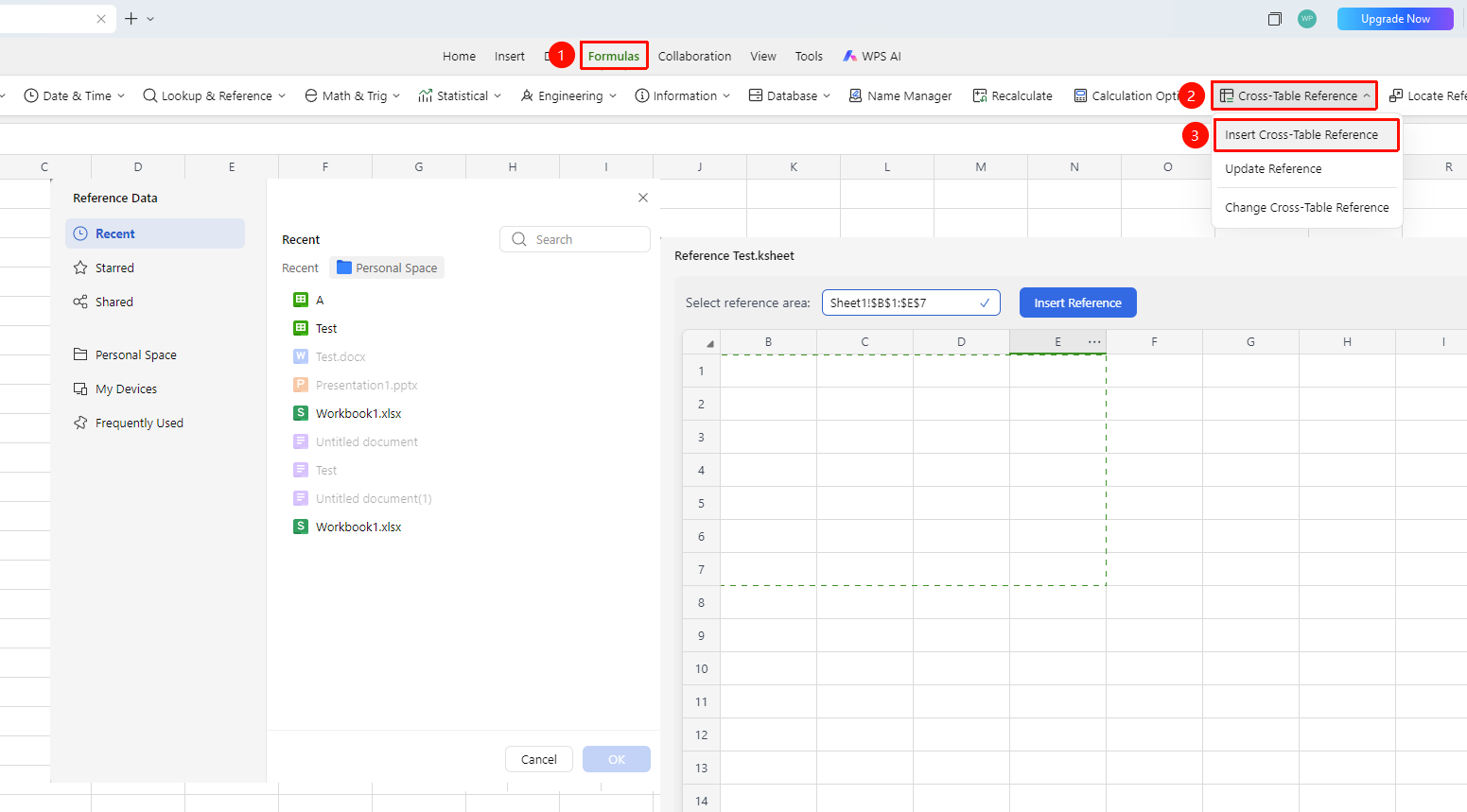Viewport: 1467px width, 812px height.
Task: Open WPS AI
Action: (x=871, y=56)
